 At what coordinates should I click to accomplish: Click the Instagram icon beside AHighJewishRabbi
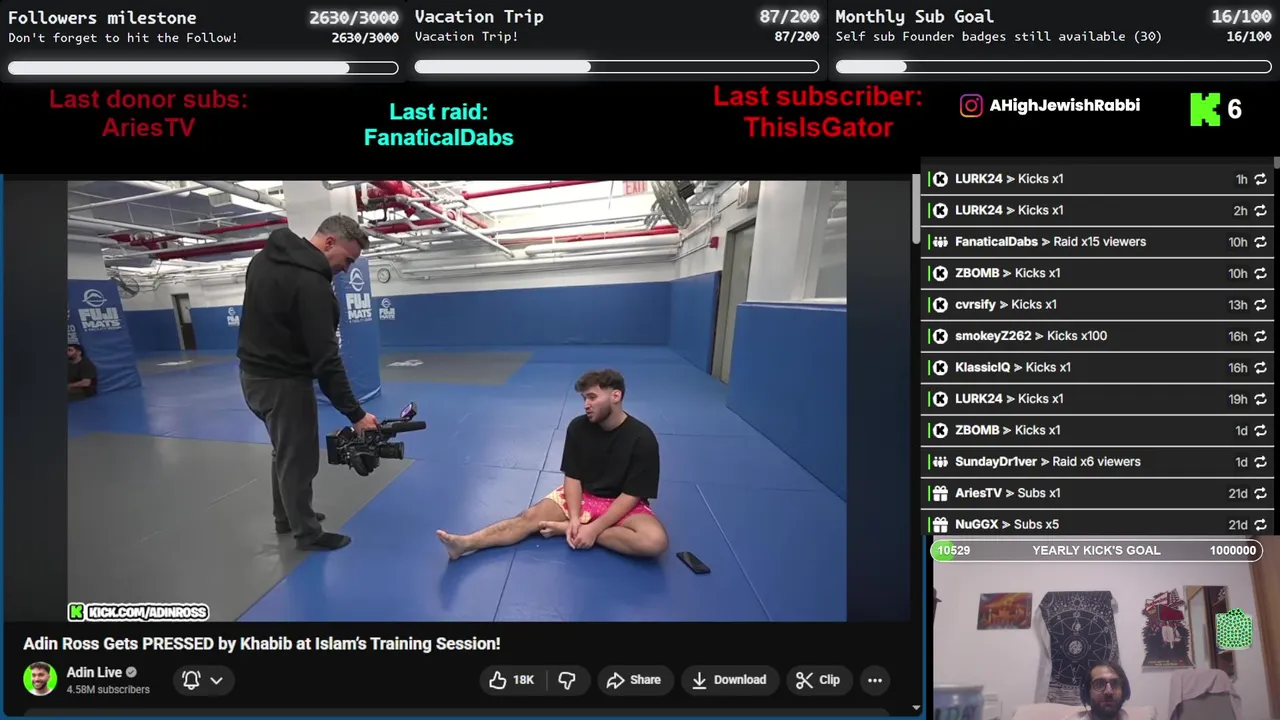tap(971, 105)
